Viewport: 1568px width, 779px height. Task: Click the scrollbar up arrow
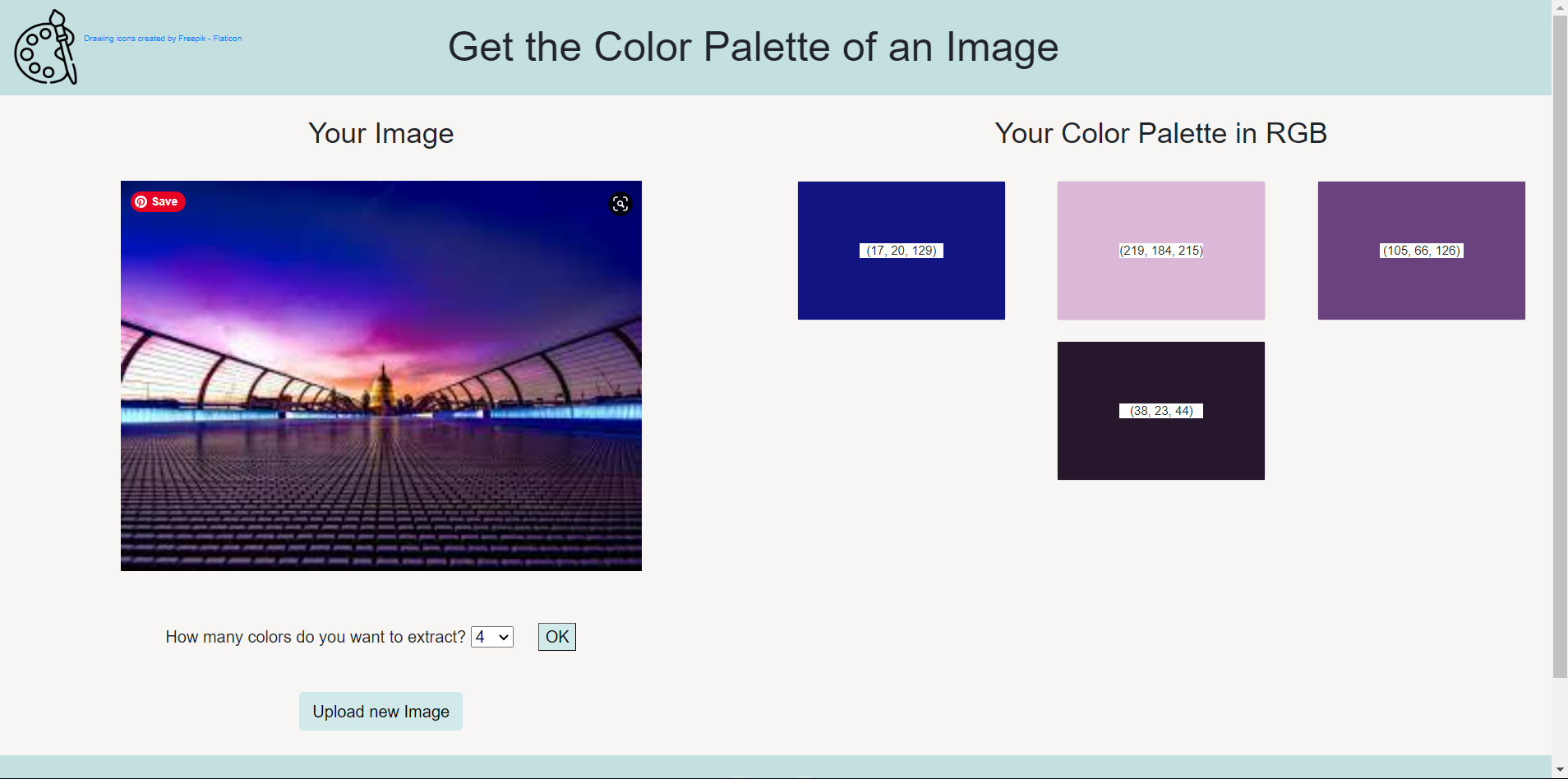(1559, 7)
